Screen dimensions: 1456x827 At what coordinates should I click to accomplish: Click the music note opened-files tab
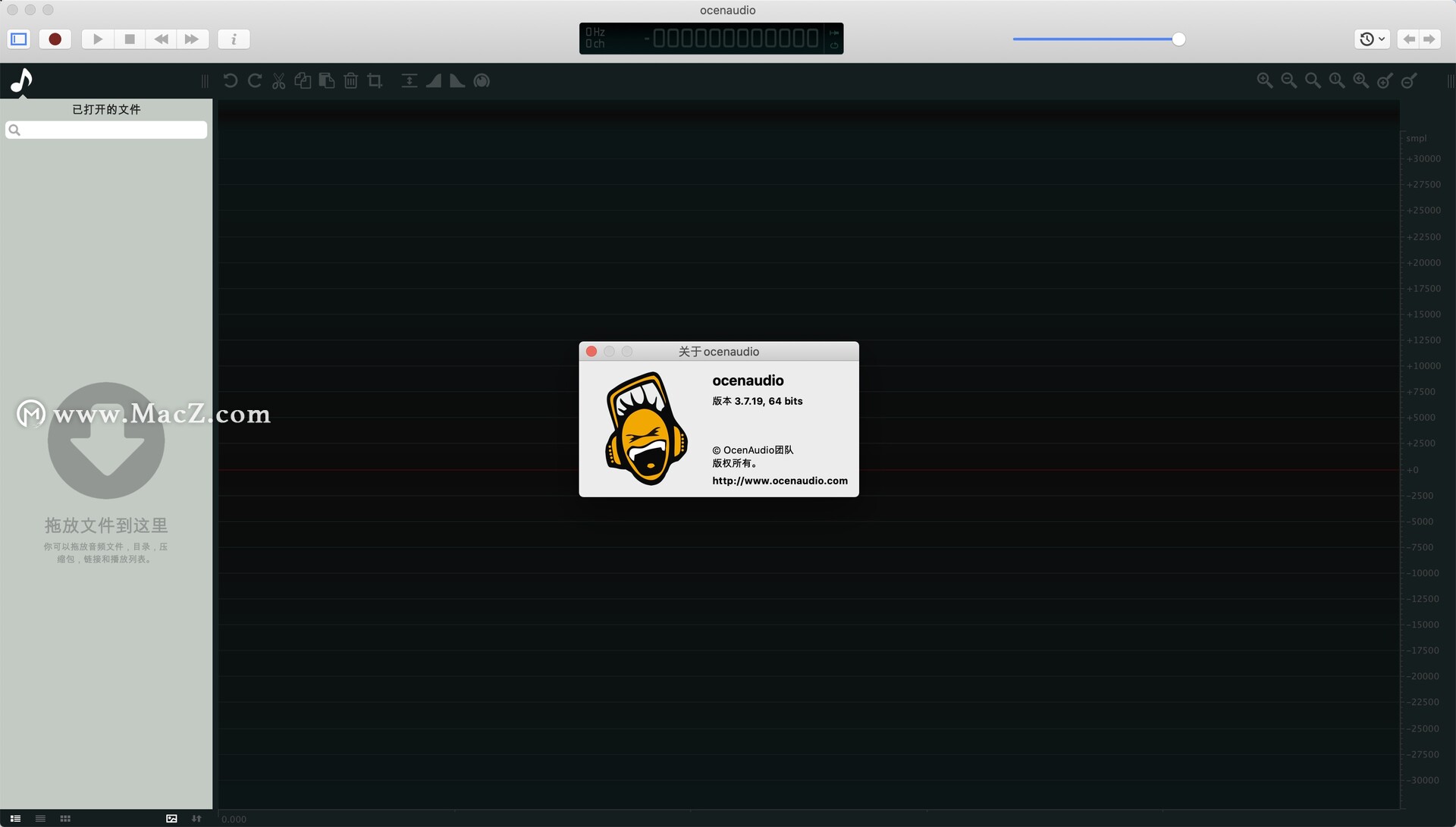[x=22, y=80]
